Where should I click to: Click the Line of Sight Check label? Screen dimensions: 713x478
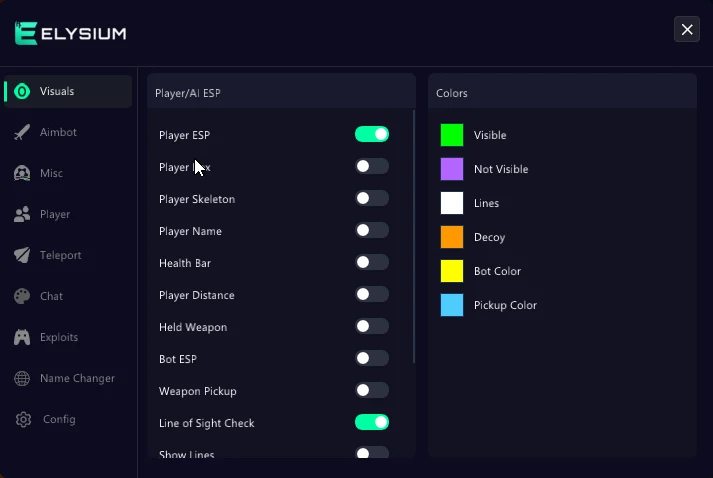click(x=206, y=423)
